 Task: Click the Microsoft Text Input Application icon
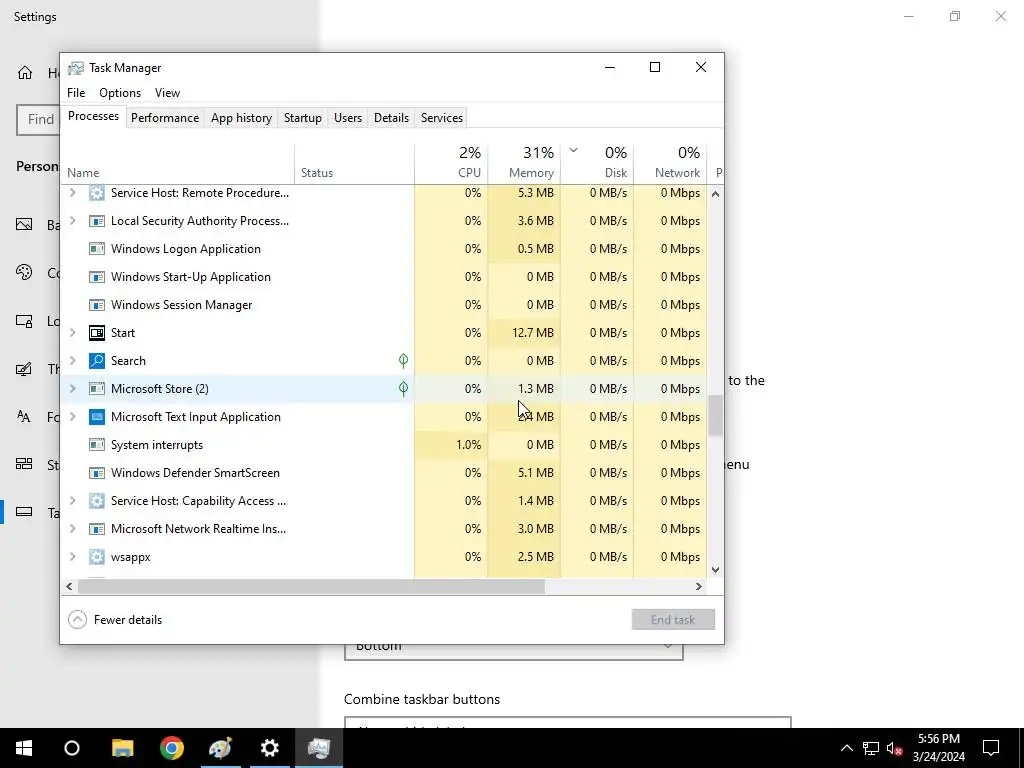(97, 417)
